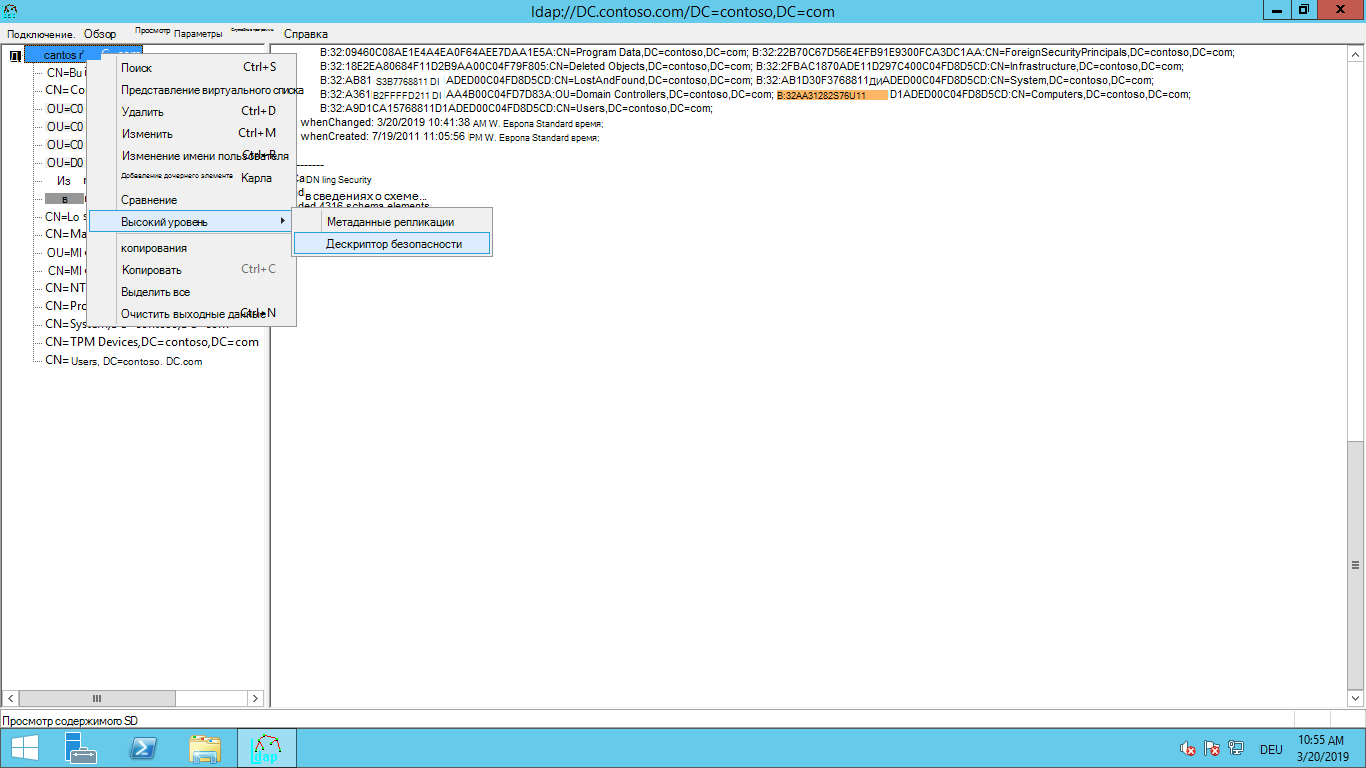Viewport: 1366px width, 768px height.
Task: Choose Изменение имени пользователя
Action: (192, 155)
